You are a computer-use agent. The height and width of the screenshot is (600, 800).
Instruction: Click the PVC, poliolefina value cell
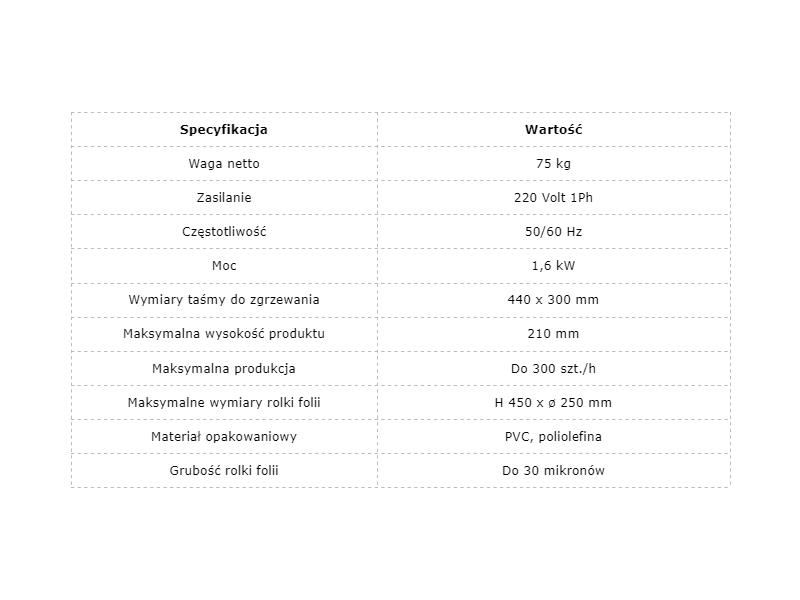tap(554, 437)
